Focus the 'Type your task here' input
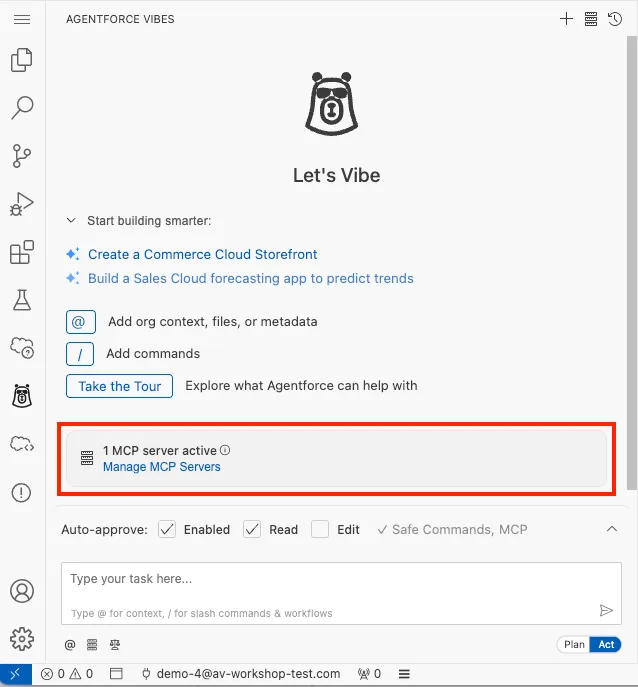638x687 pixels. click(x=330, y=580)
